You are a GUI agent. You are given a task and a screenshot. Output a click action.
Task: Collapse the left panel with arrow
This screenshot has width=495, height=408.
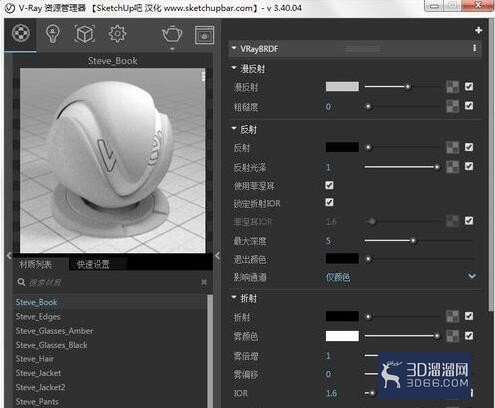click(9, 255)
